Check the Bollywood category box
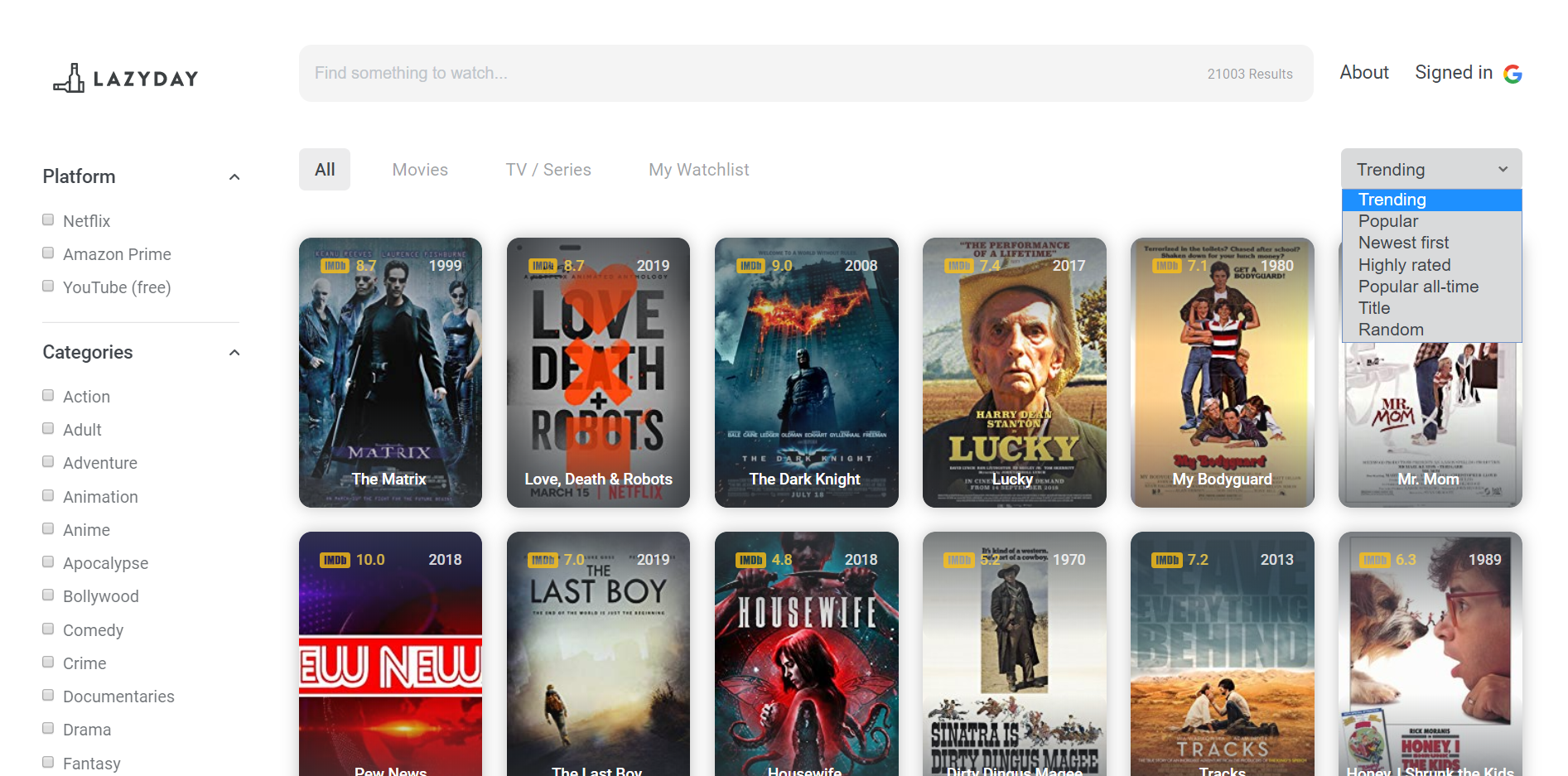Image resolution: width=1568 pixels, height=776 pixels. (x=48, y=595)
